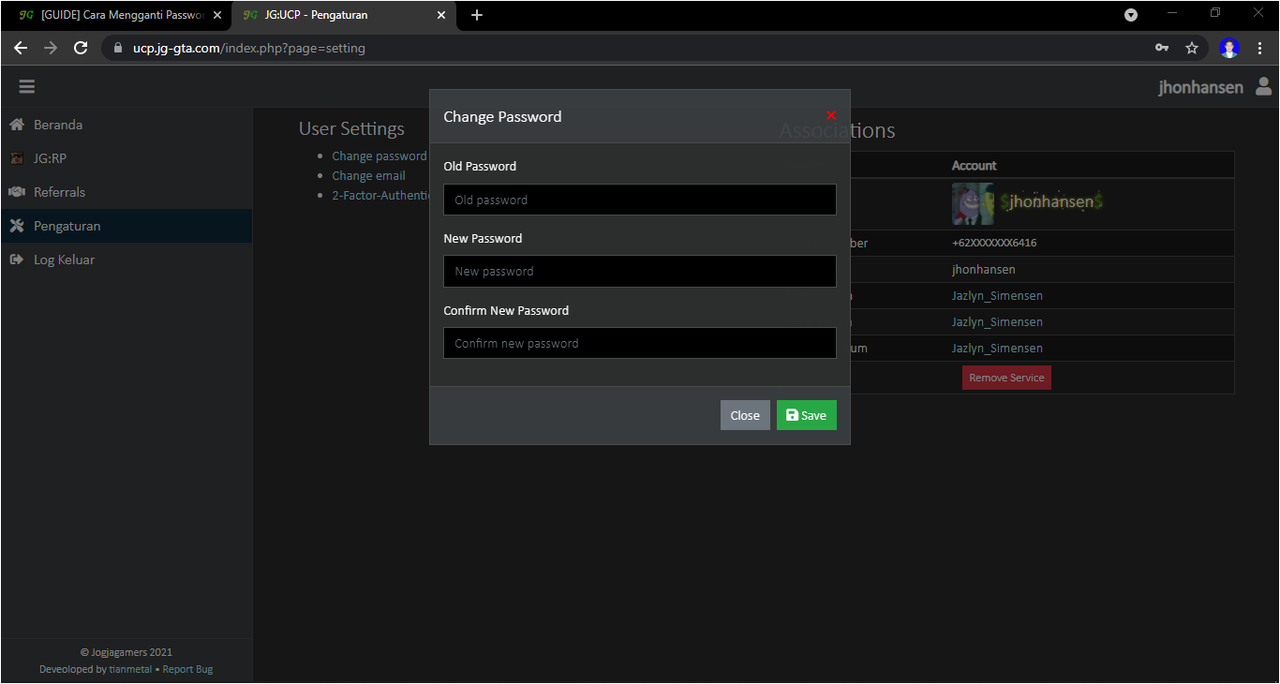Viewport: 1280px width, 684px height.
Task: Click the tab search dropdown arrow
Action: pos(1131,15)
